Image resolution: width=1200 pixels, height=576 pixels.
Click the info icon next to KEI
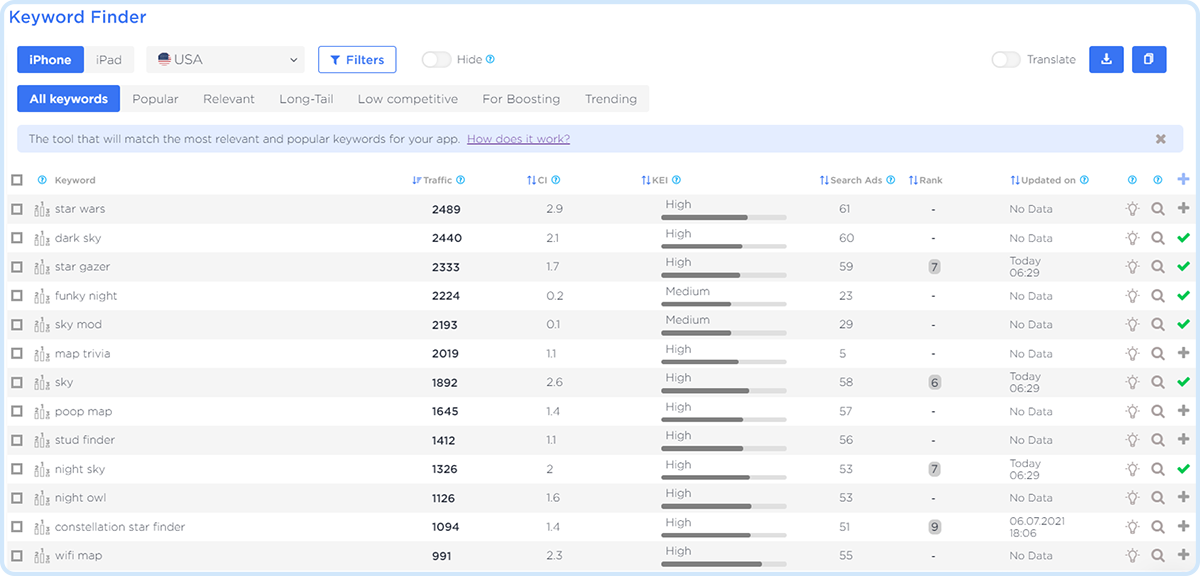[x=677, y=181]
